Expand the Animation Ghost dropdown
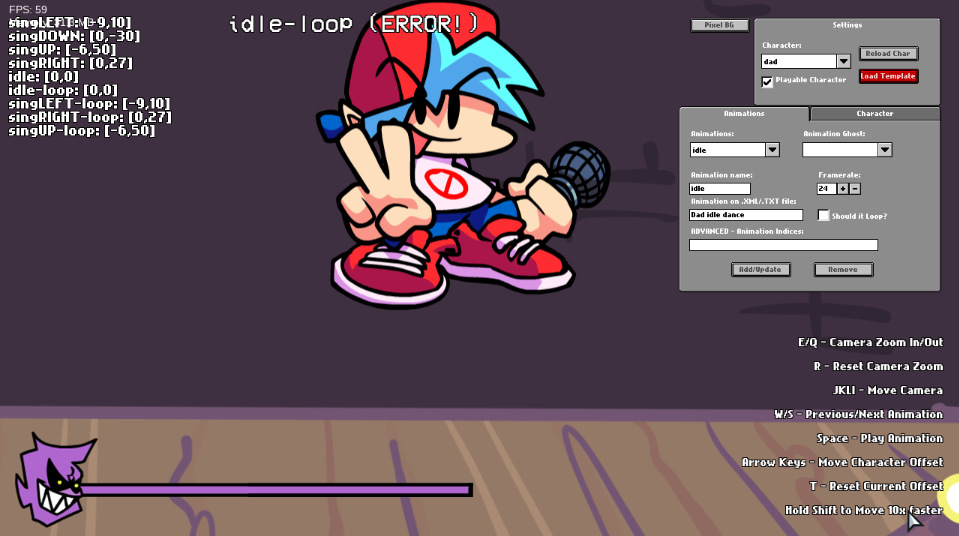The height and width of the screenshot is (536, 959). (x=884, y=150)
